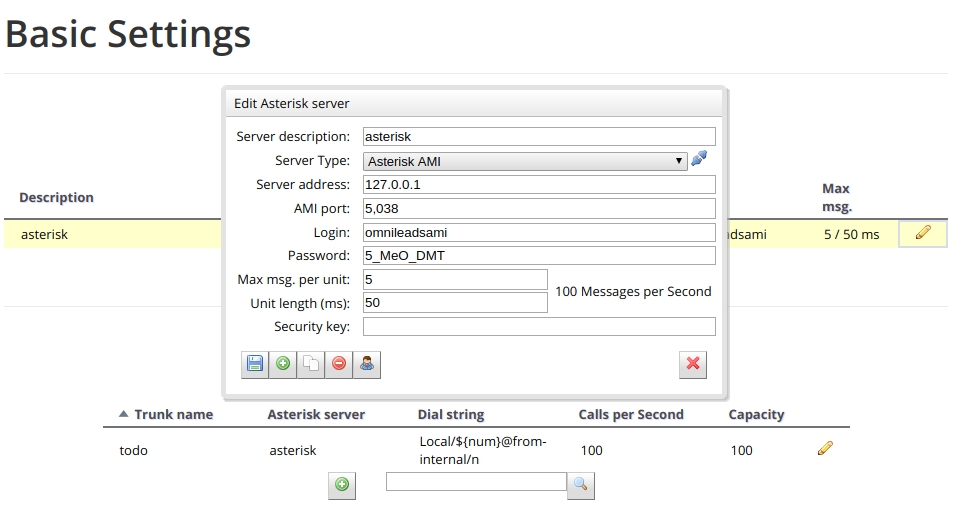The height and width of the screenshot is (525, 958).
Task: Sort by Capacity column header
Action: 756,414
